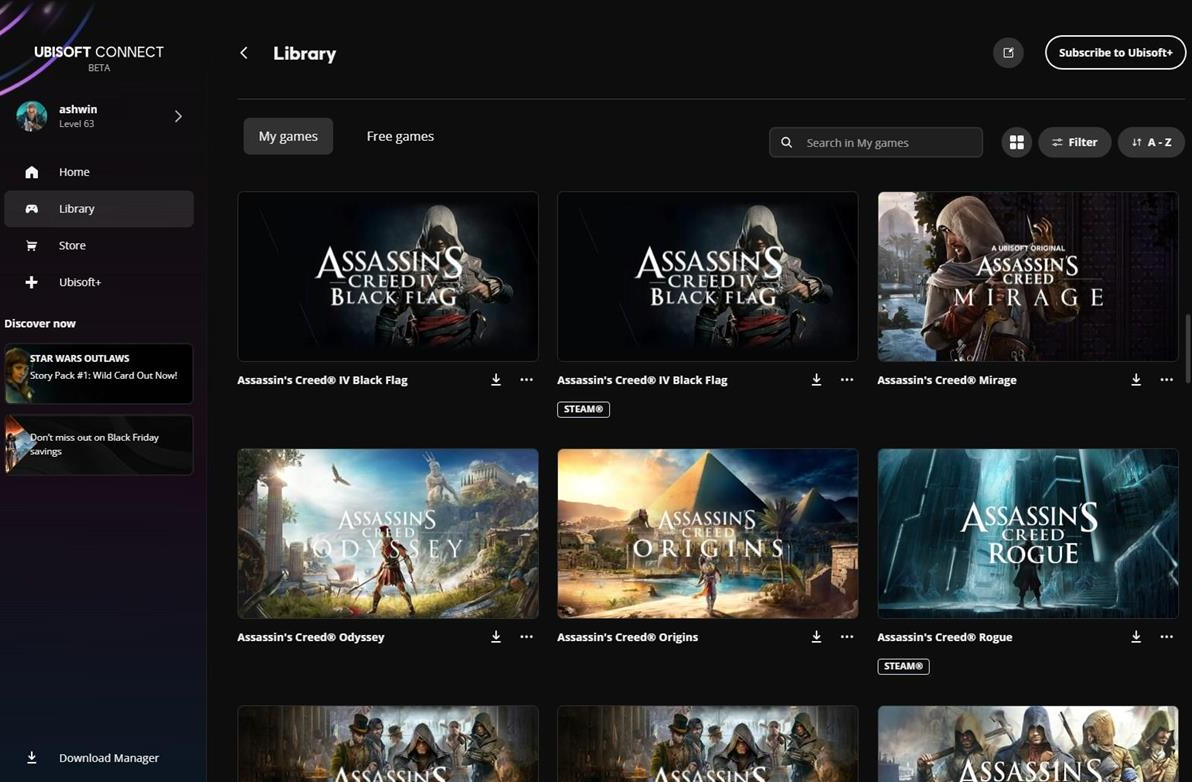The height and width of the screenshot is (782, 1192).
Task: Download Assassin's Creed Mirage
Action: (1136, 380)
